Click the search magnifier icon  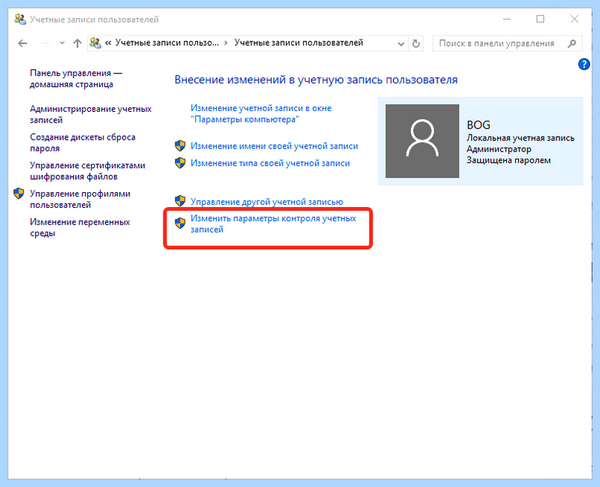pos(572,44)
